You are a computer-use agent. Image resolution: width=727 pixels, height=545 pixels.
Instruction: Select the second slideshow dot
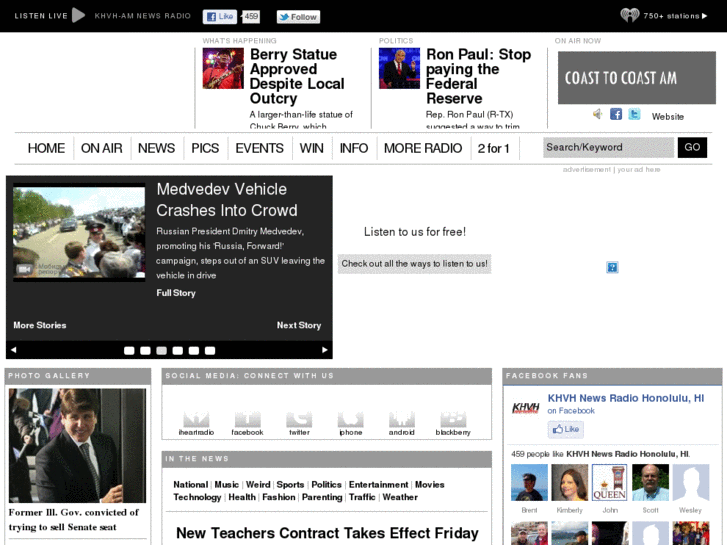coord(145,351)
